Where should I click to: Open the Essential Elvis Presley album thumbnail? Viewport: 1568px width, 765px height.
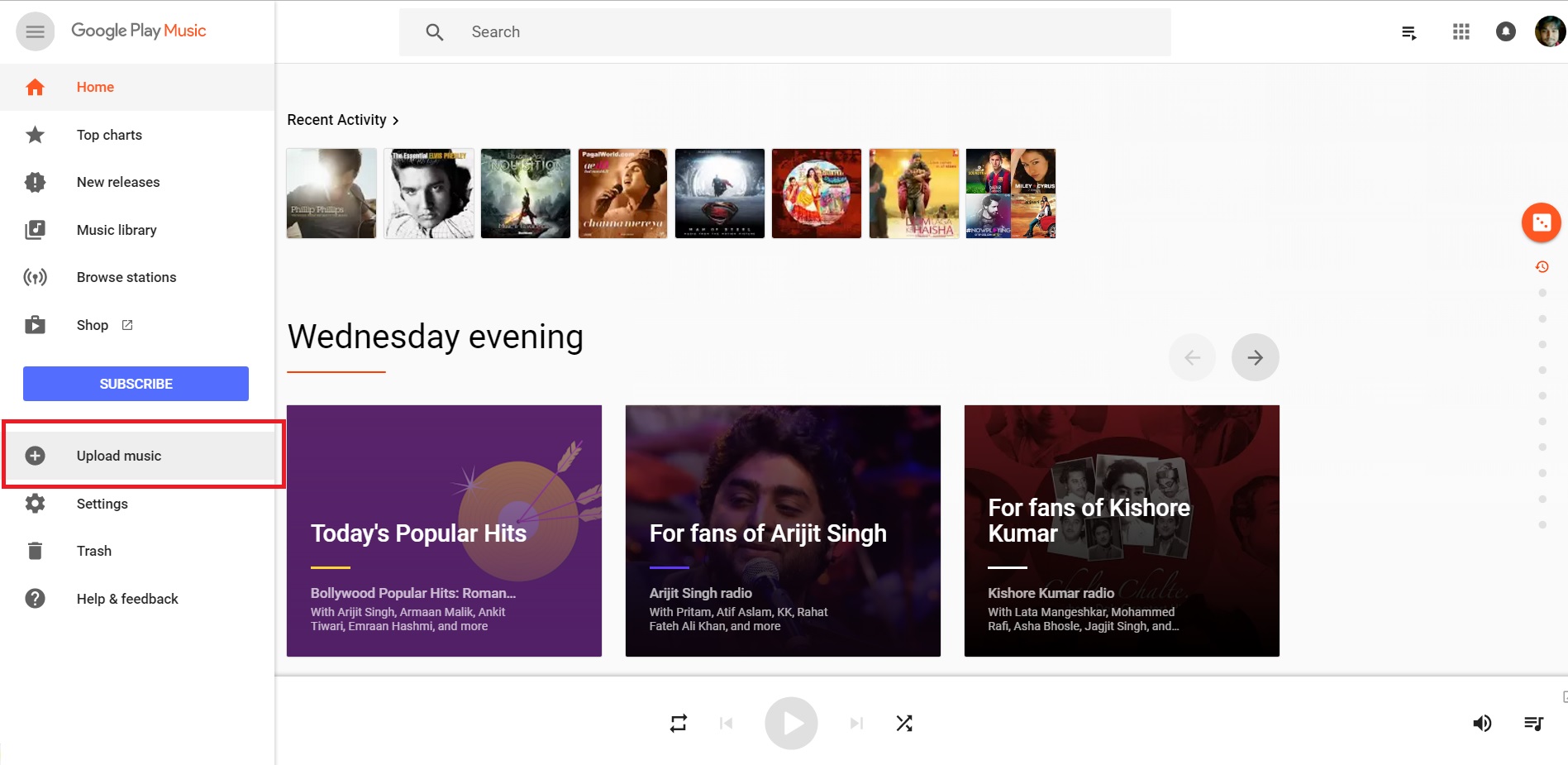pyautogui.click(x=429, y=194)
